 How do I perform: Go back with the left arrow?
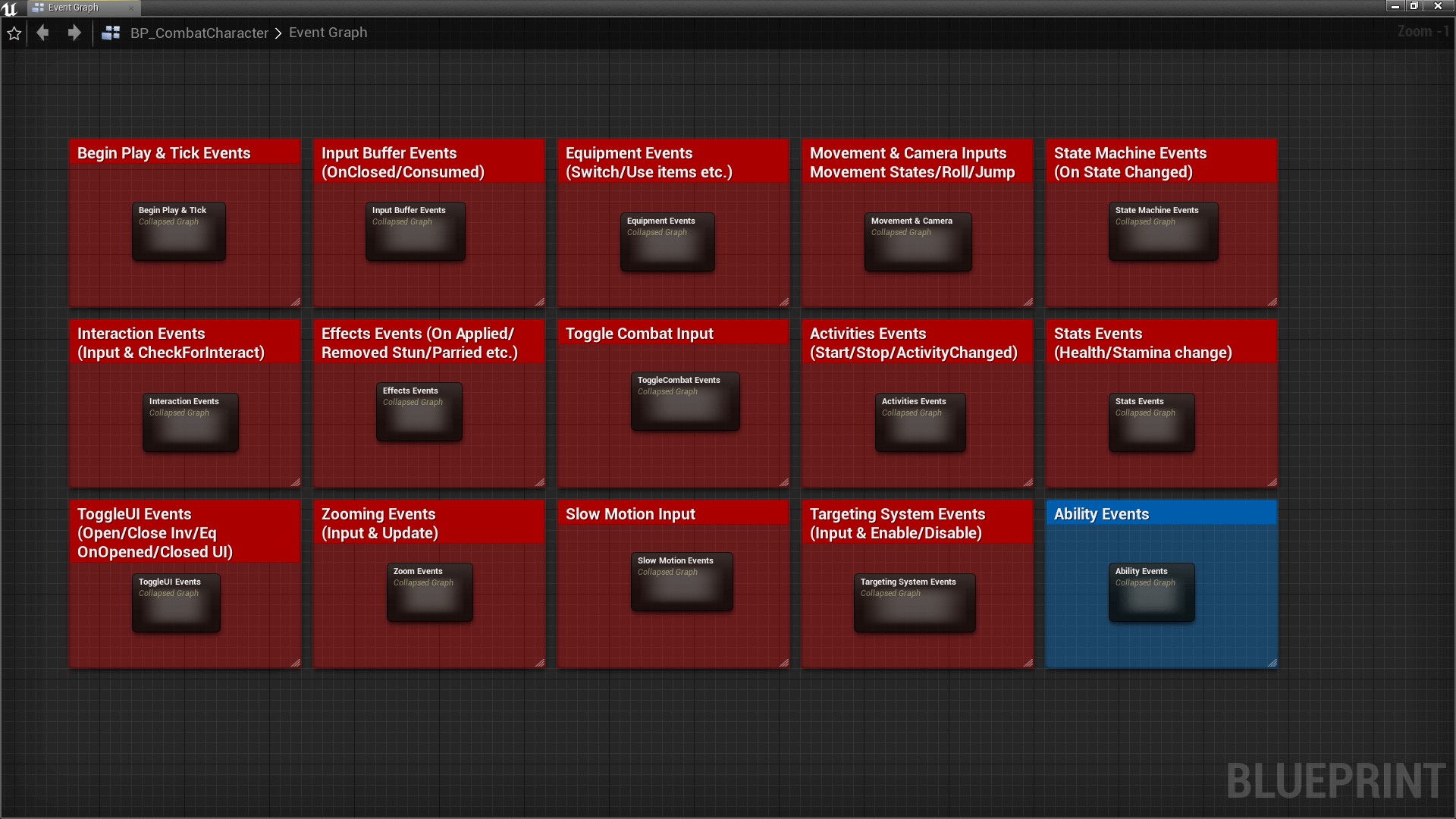click(x=43, y=33)
